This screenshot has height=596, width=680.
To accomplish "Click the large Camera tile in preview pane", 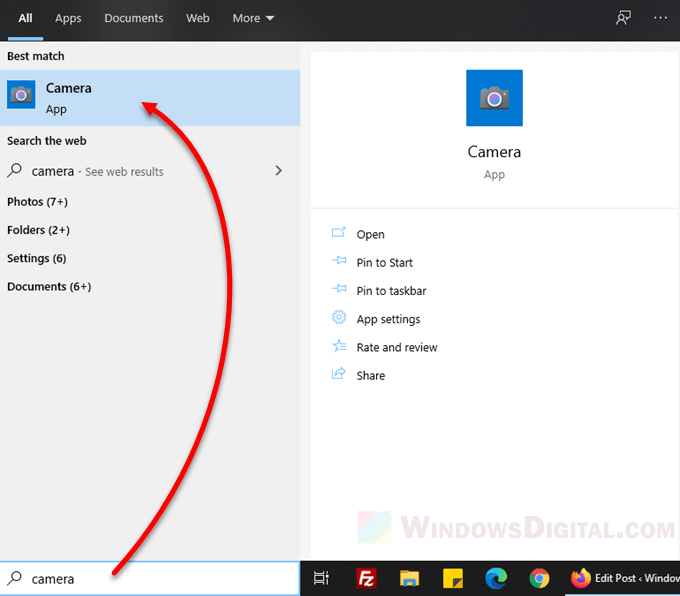I will (494, 98).
